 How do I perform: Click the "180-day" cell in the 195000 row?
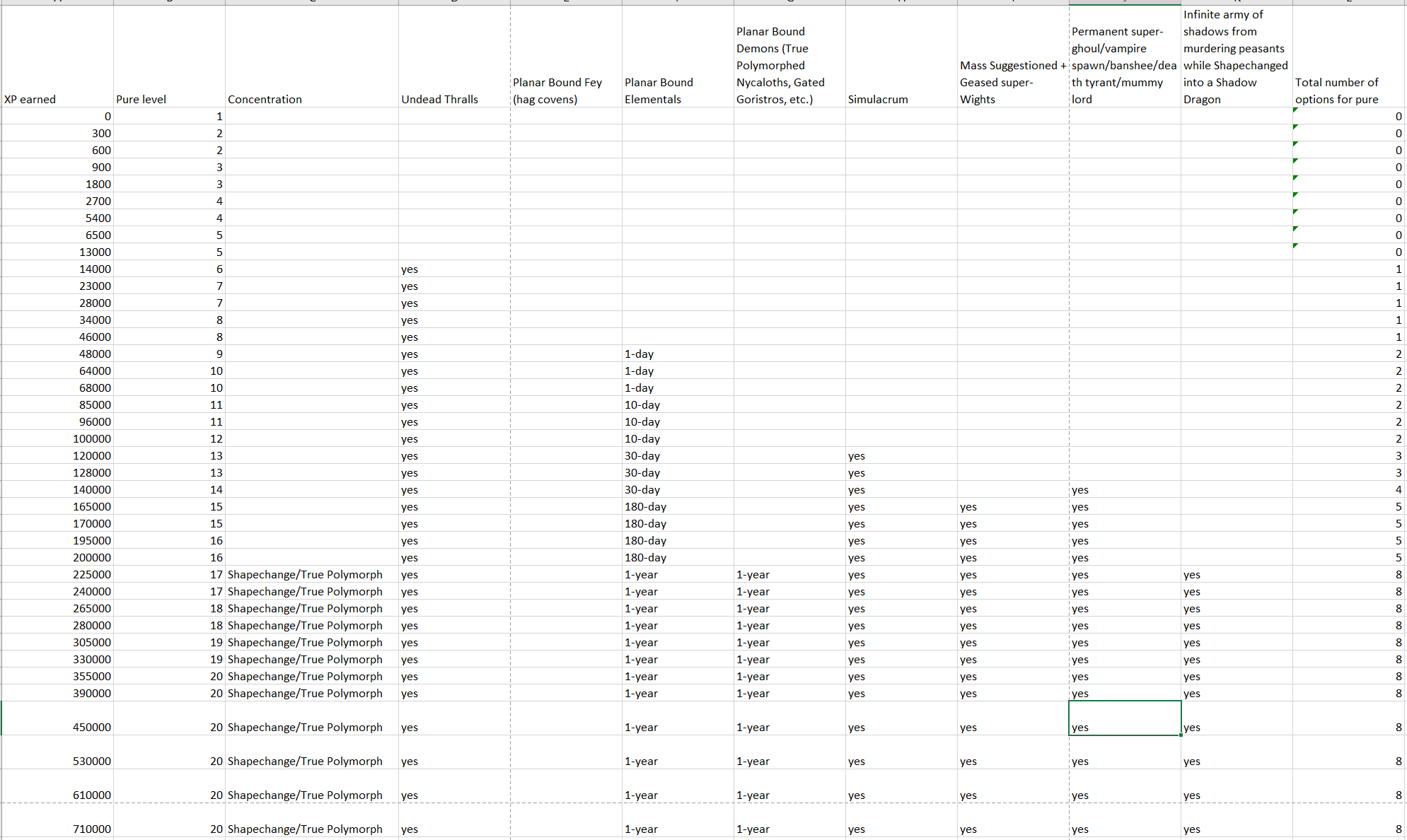coord(678,540)
